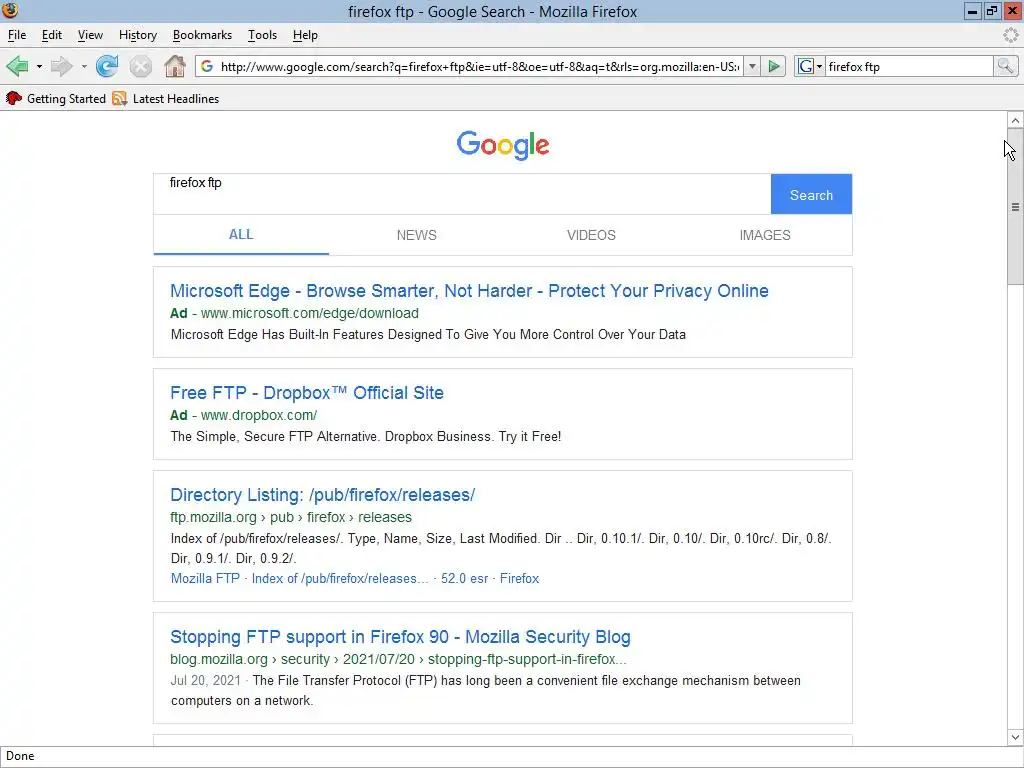This screenshot has height=768, width=1024.
Task: Click the Jul 20, 2021 date text
Action: [x=205, y=680]
